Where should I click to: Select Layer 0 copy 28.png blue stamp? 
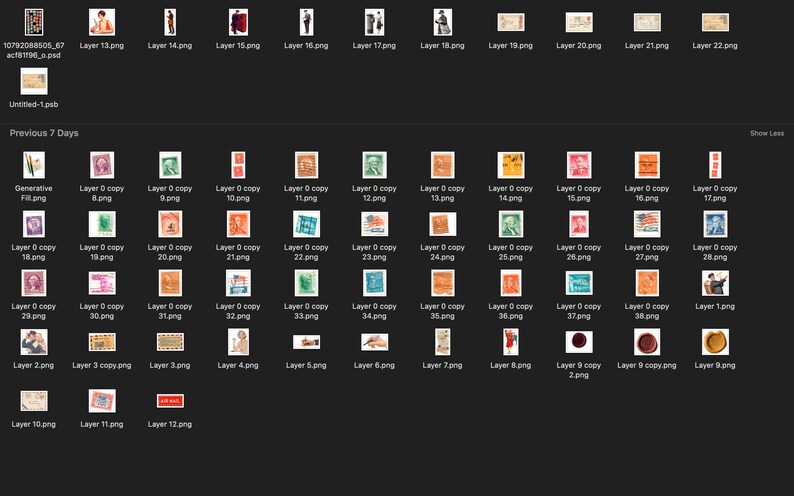715,224
